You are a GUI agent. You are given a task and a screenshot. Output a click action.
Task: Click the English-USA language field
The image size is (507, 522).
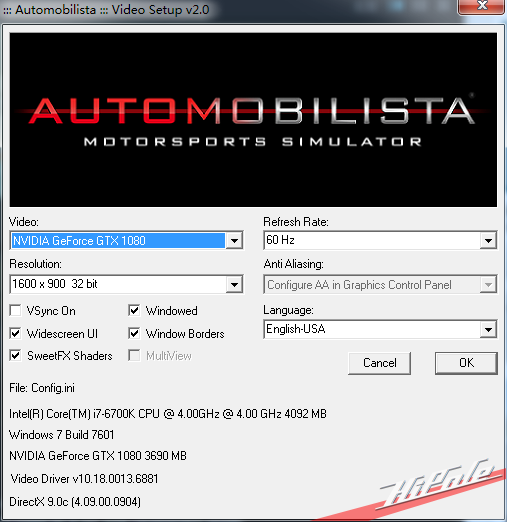[372, 330]
